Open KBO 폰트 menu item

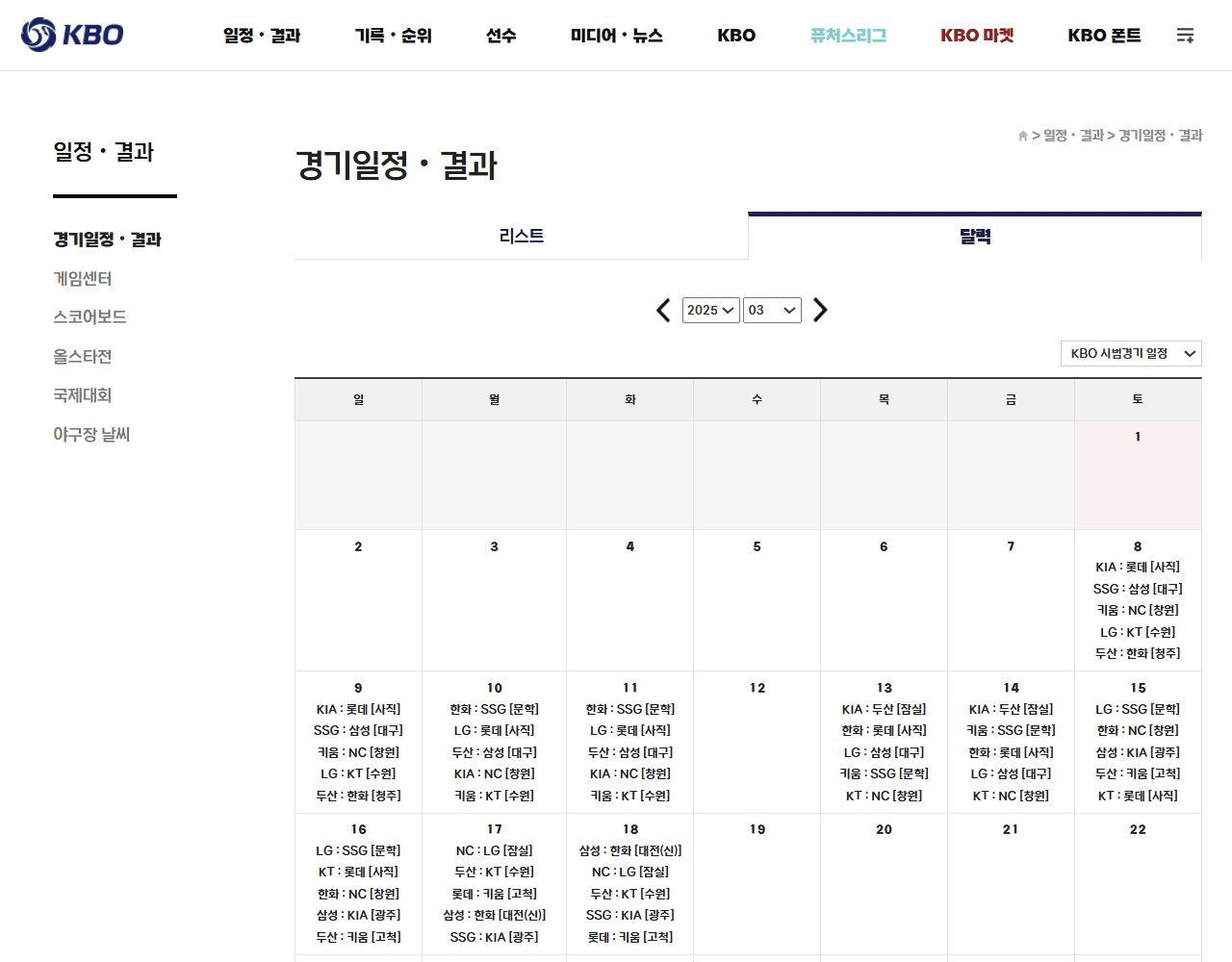[x=1104, y=36]
